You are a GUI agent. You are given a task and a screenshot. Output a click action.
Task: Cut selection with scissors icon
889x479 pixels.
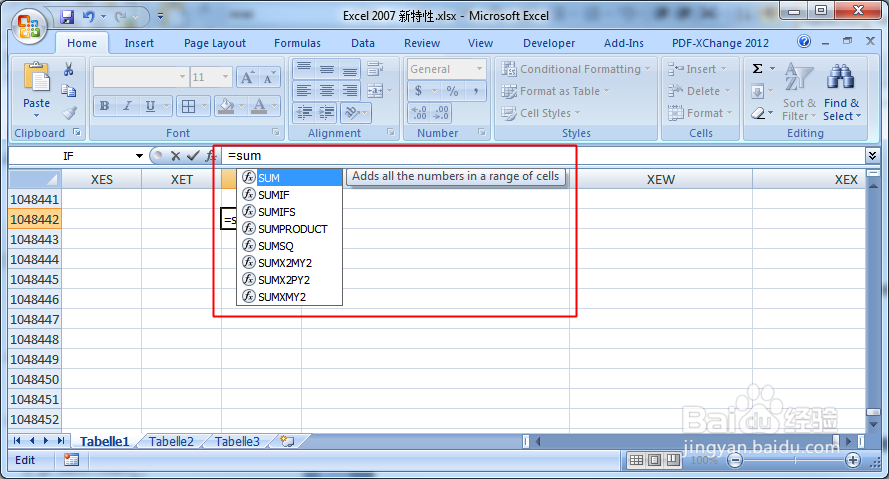click(69, 69)
